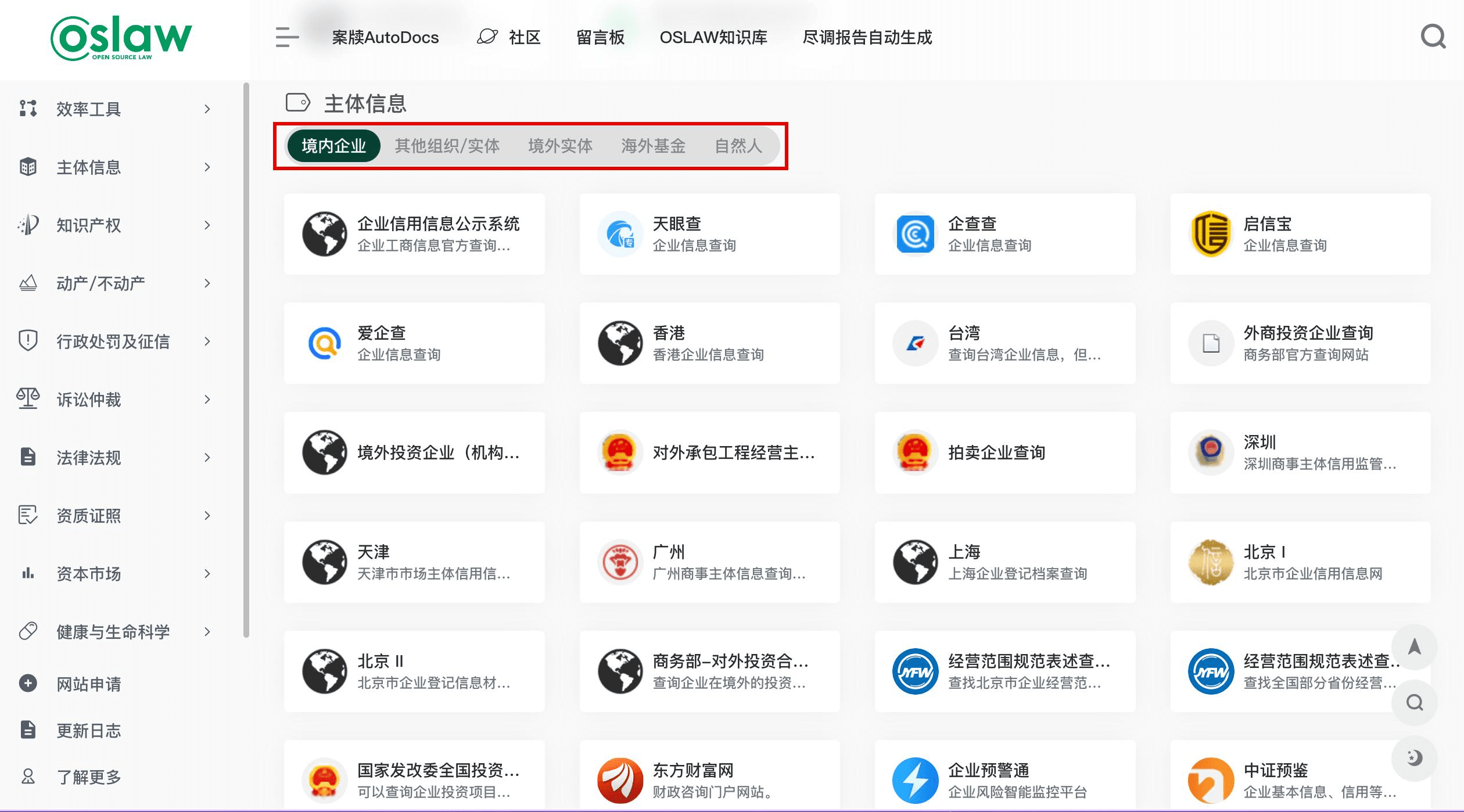Select the 境内企业 tab
This screenshot has height=812, width=1464.
click(333, 146)
